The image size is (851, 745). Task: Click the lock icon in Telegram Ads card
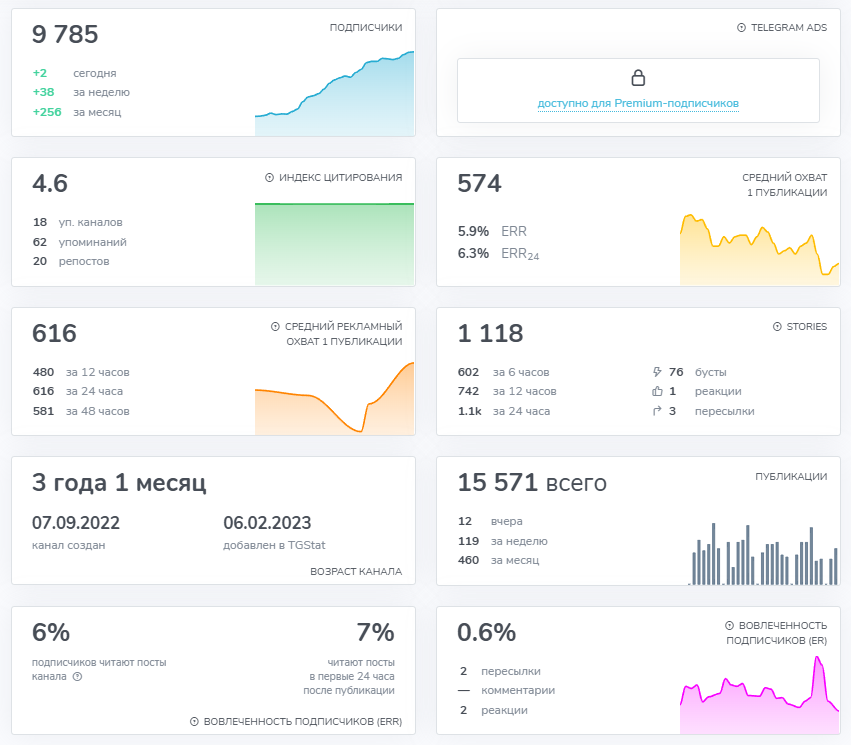[x=638, y=76]
